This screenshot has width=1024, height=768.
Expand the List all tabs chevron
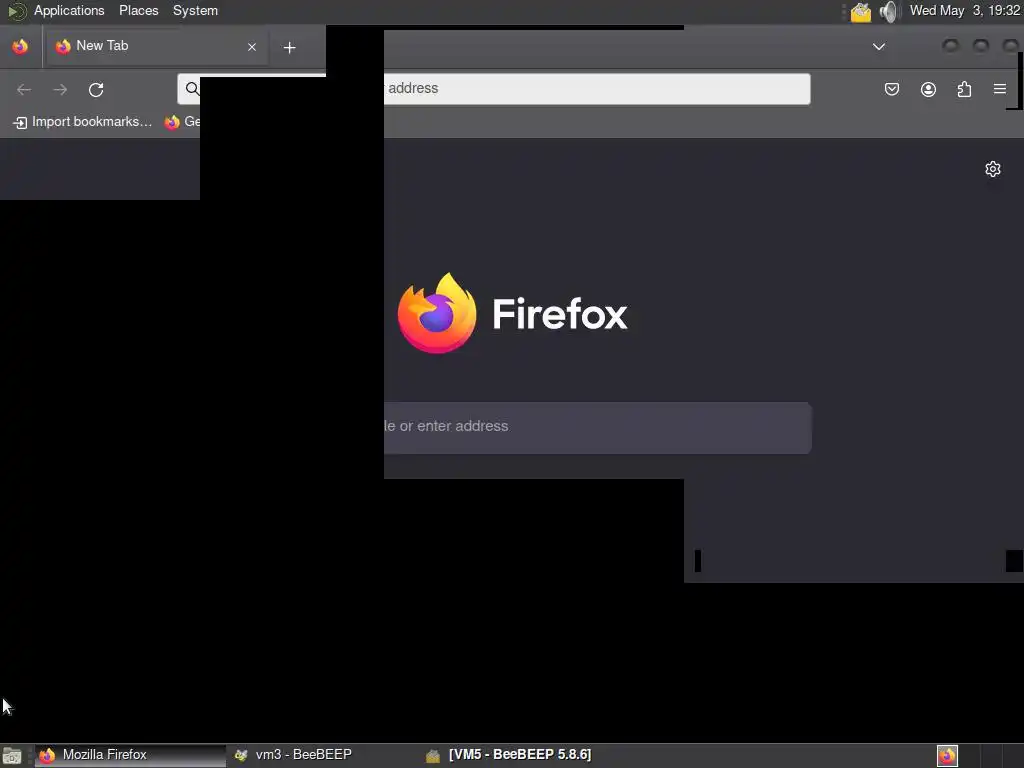879,46
